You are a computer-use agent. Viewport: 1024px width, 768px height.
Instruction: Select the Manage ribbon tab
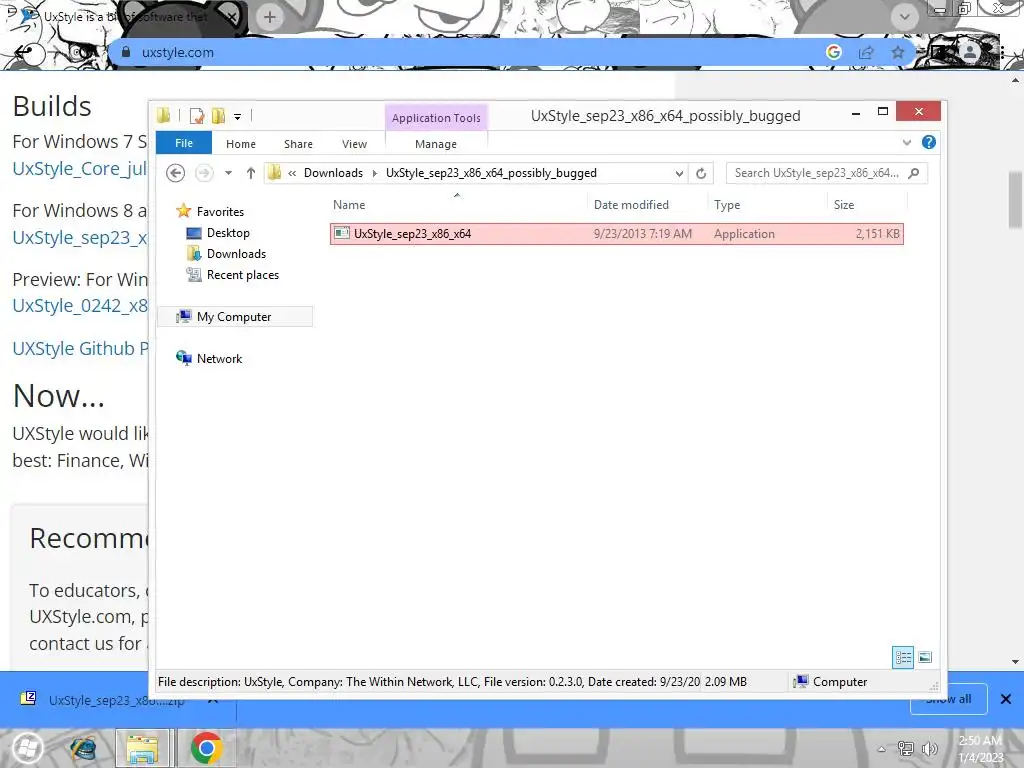[436, 144]
